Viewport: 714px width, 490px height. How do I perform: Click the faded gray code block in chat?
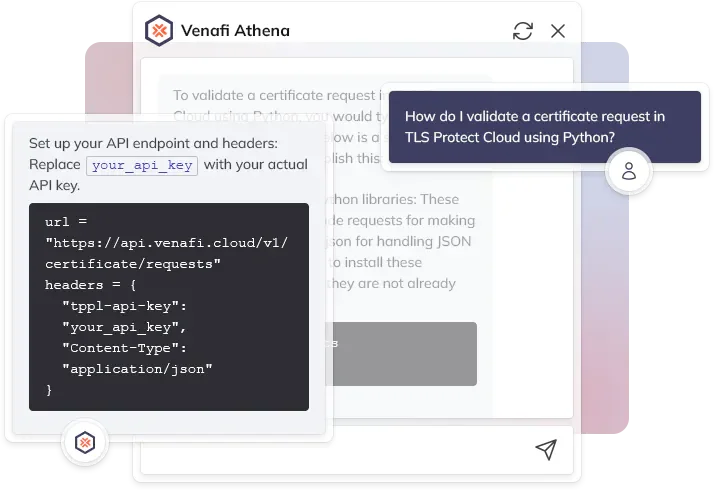(x=402, y=354)
